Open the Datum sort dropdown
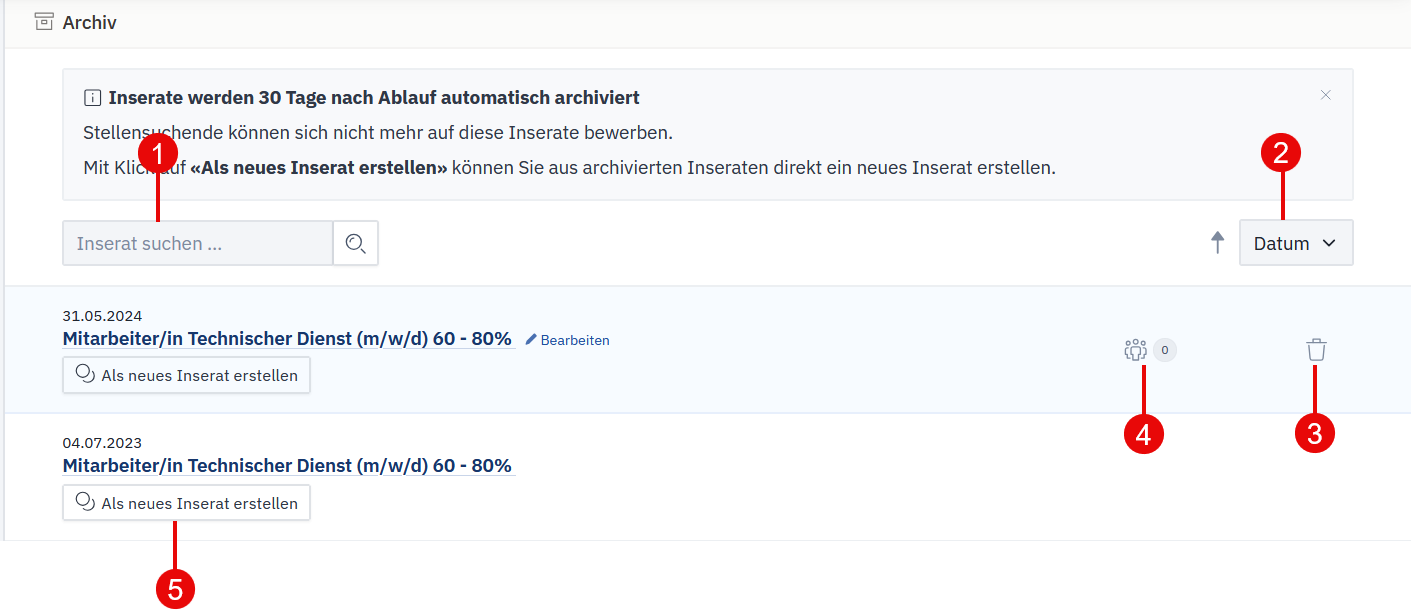Image resolution: width=1411 pixels, height=610 pixels. coord(1283,243)
